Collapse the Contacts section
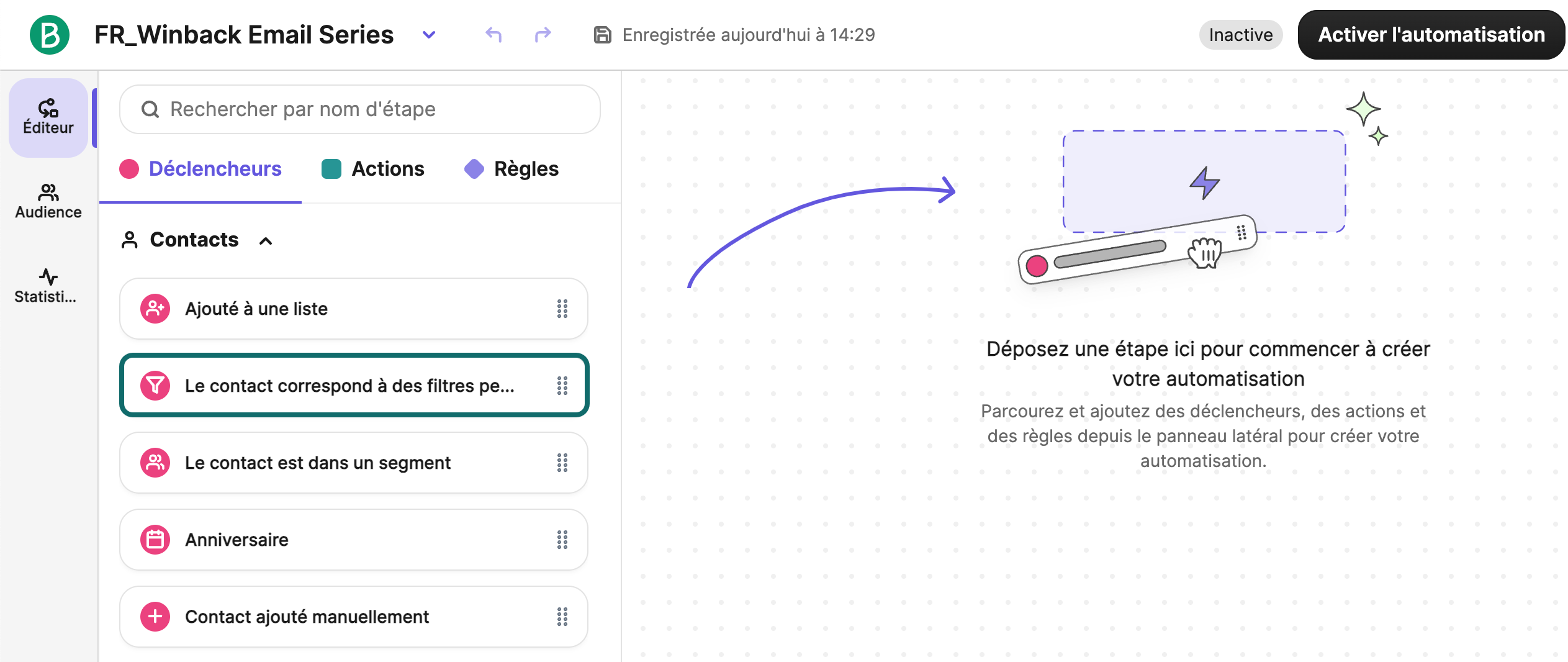The width and height of the screenshot is (1568, 662). click(266, 241)
